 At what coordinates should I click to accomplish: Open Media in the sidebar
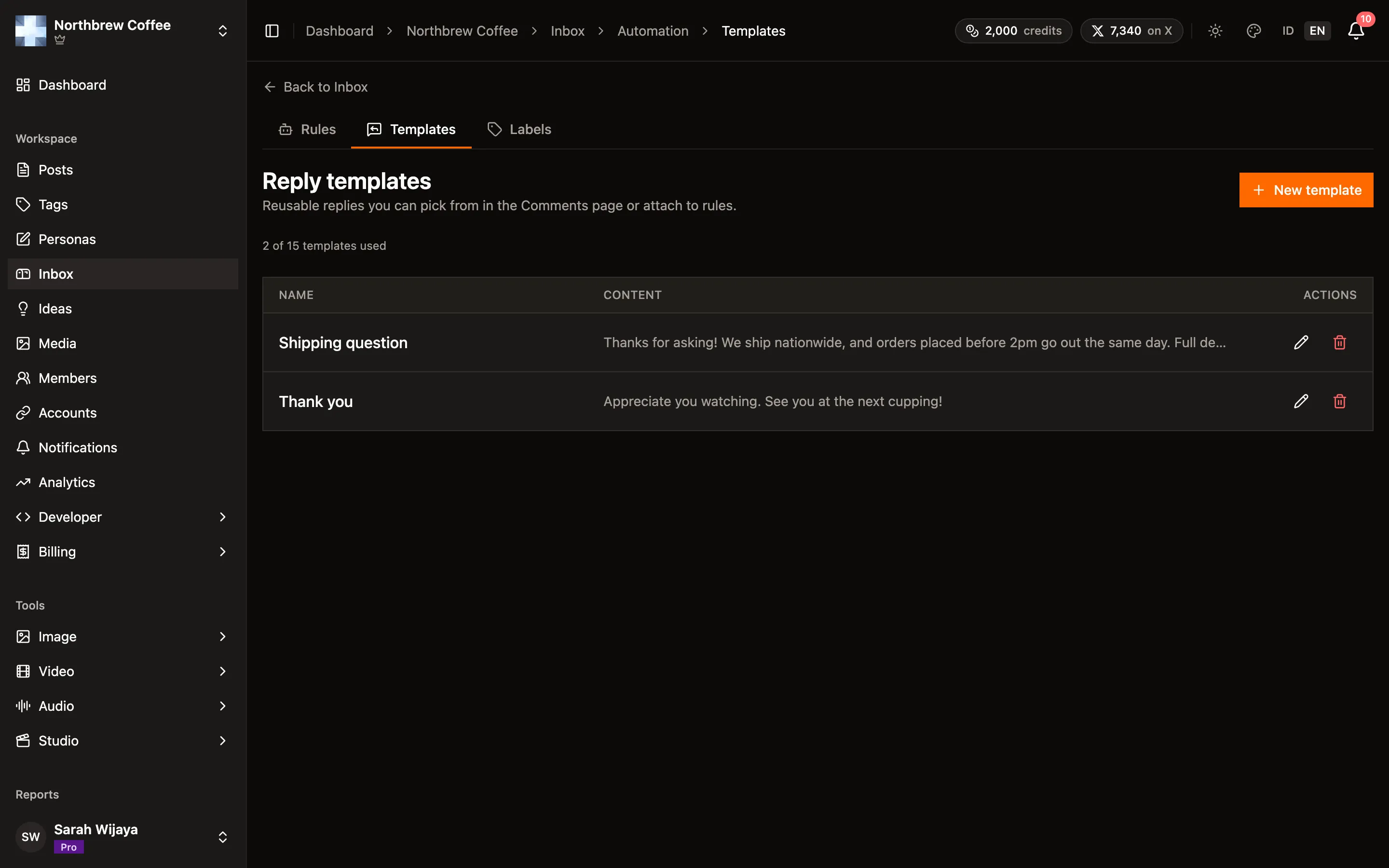[x=123, y=343]
